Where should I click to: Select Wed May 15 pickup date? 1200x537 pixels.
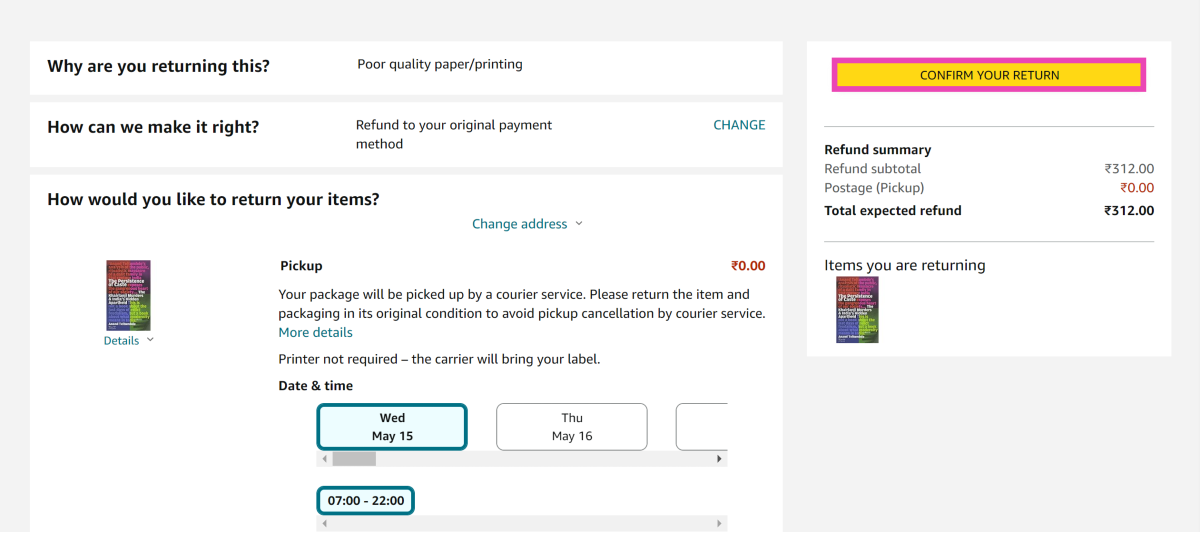[x=392, y=427]
